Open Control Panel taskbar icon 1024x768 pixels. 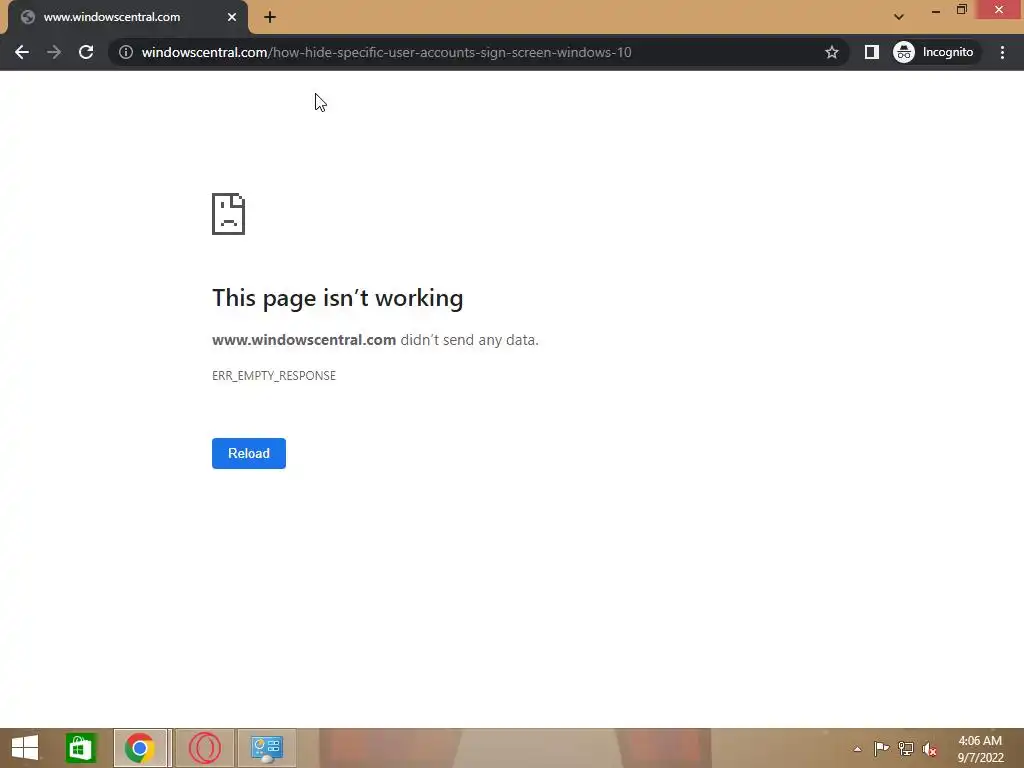[266, 748]
